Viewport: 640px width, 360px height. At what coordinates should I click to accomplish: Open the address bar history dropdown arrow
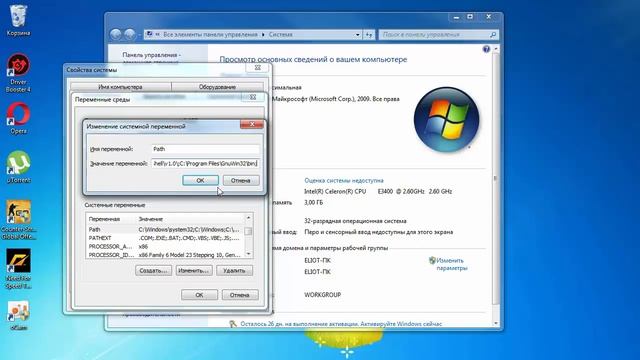pos(358,35)
